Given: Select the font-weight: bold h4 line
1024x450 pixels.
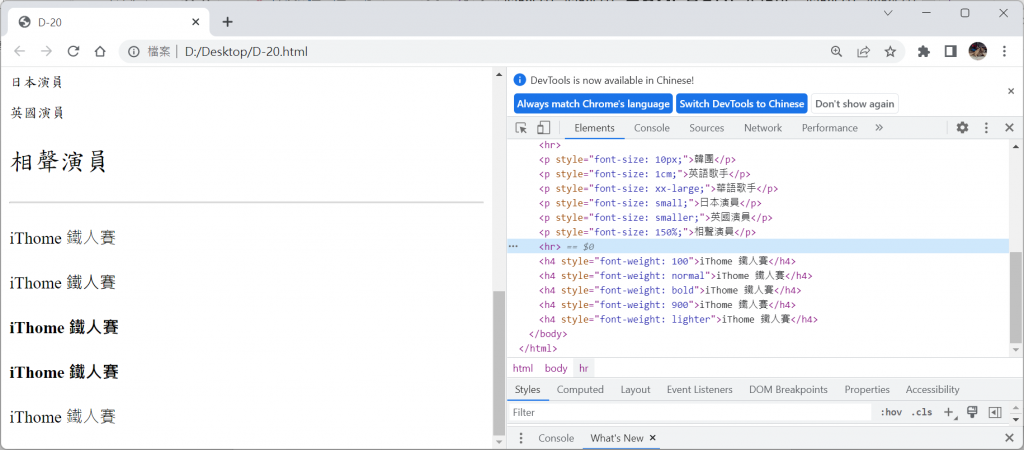Looking at the screenshot, I should point(671,290).
